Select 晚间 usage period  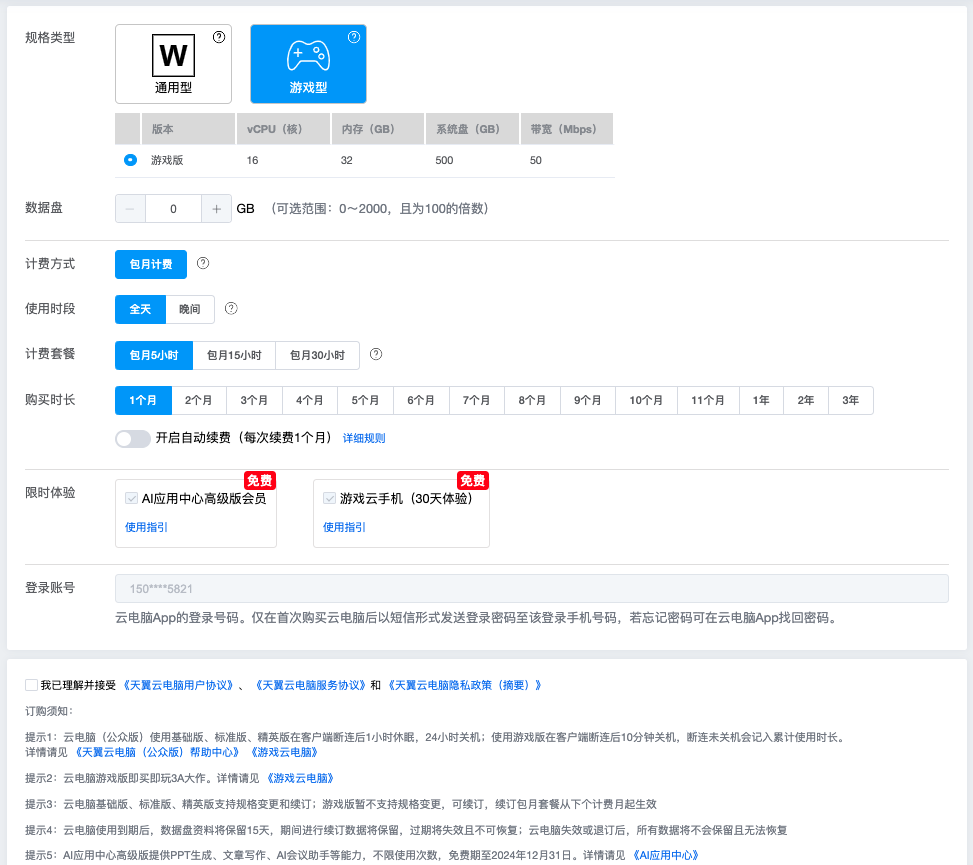click(x=190, y=309)
